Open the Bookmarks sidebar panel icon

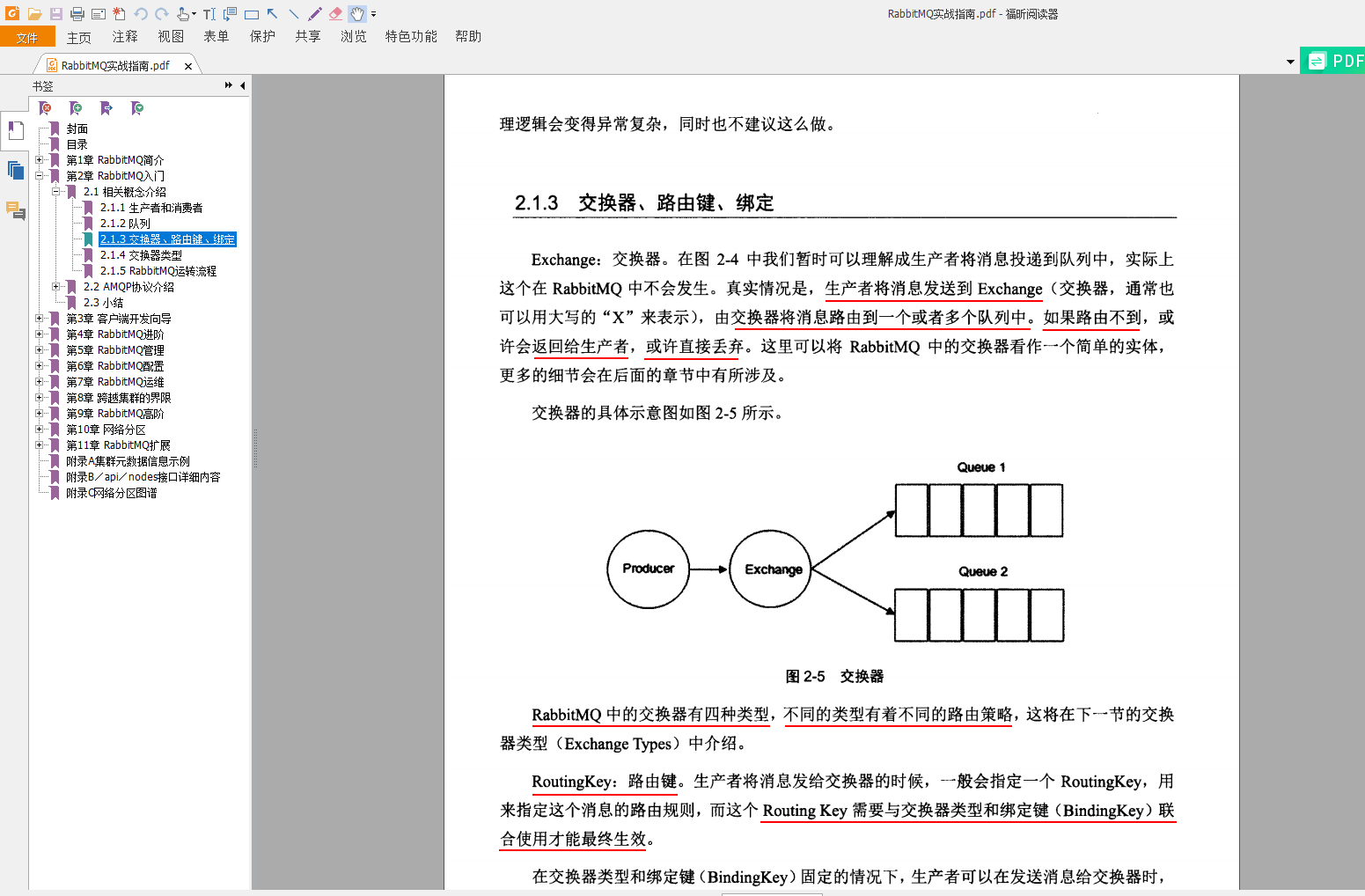pos(16,131)
